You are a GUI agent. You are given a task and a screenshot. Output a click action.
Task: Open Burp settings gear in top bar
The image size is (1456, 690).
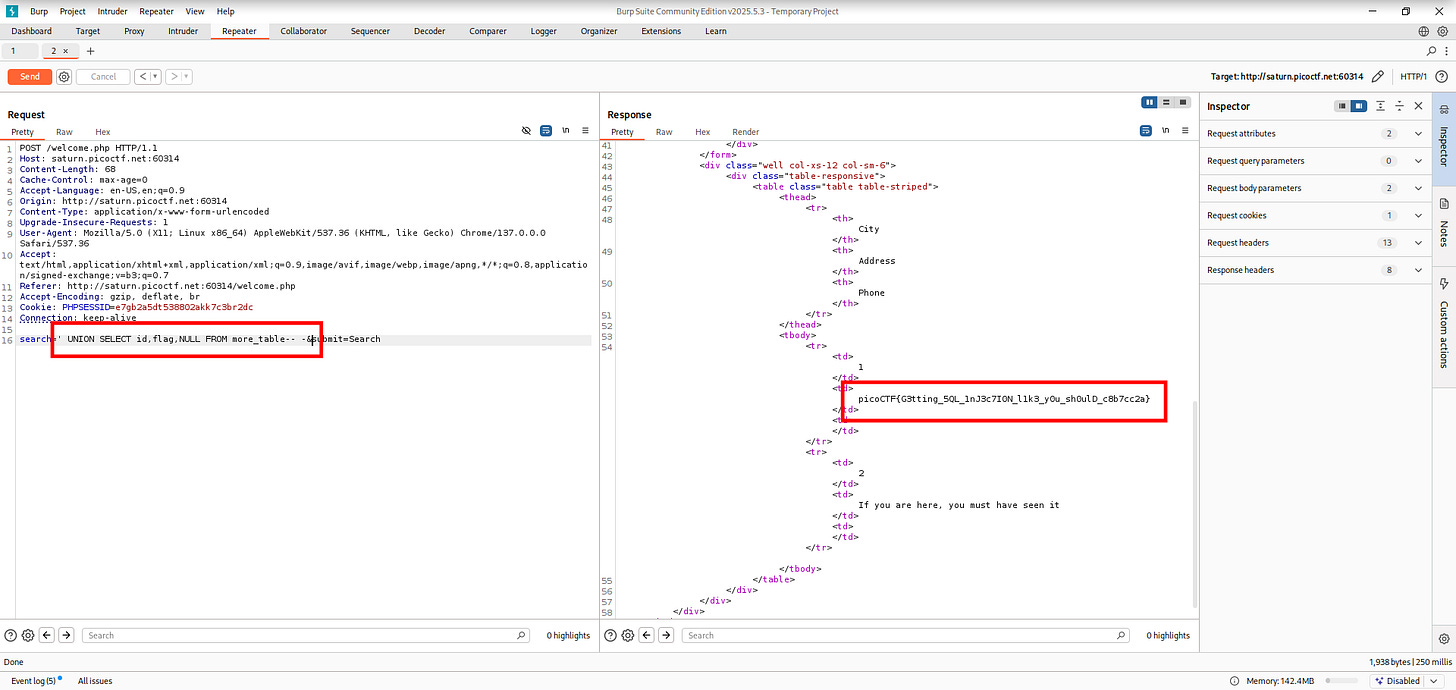click(x=1443, y=31)
